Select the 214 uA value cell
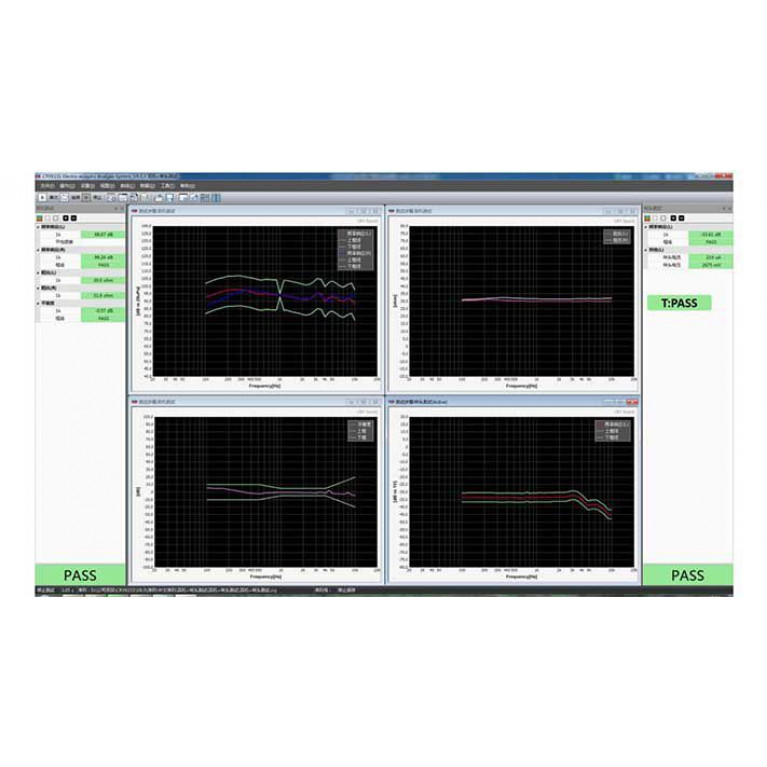The image size is (767, 767). (711, 257)
